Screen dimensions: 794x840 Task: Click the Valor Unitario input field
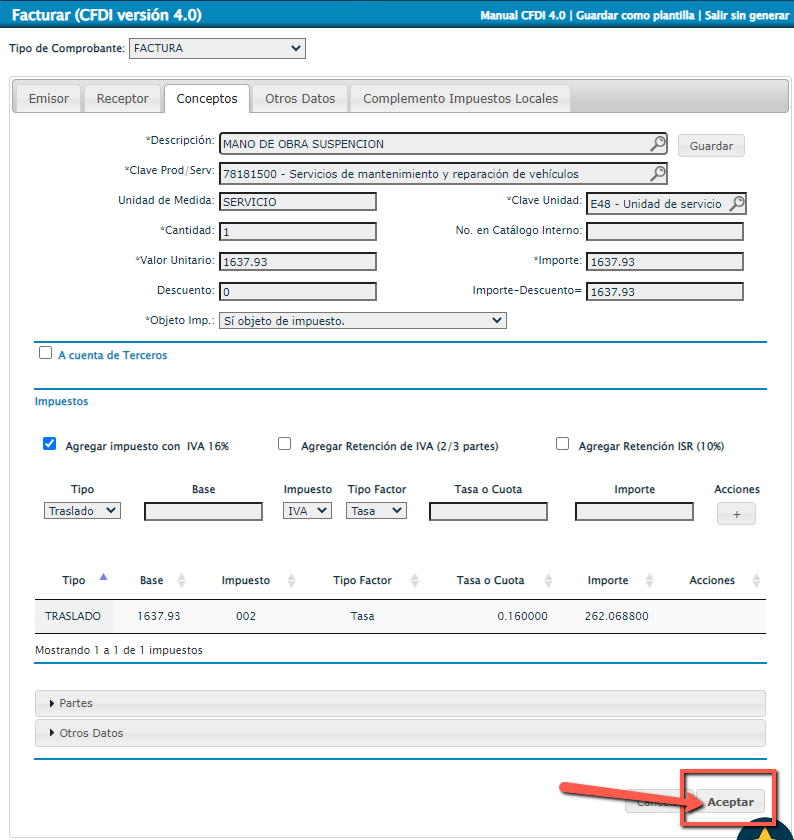[297, 262]
